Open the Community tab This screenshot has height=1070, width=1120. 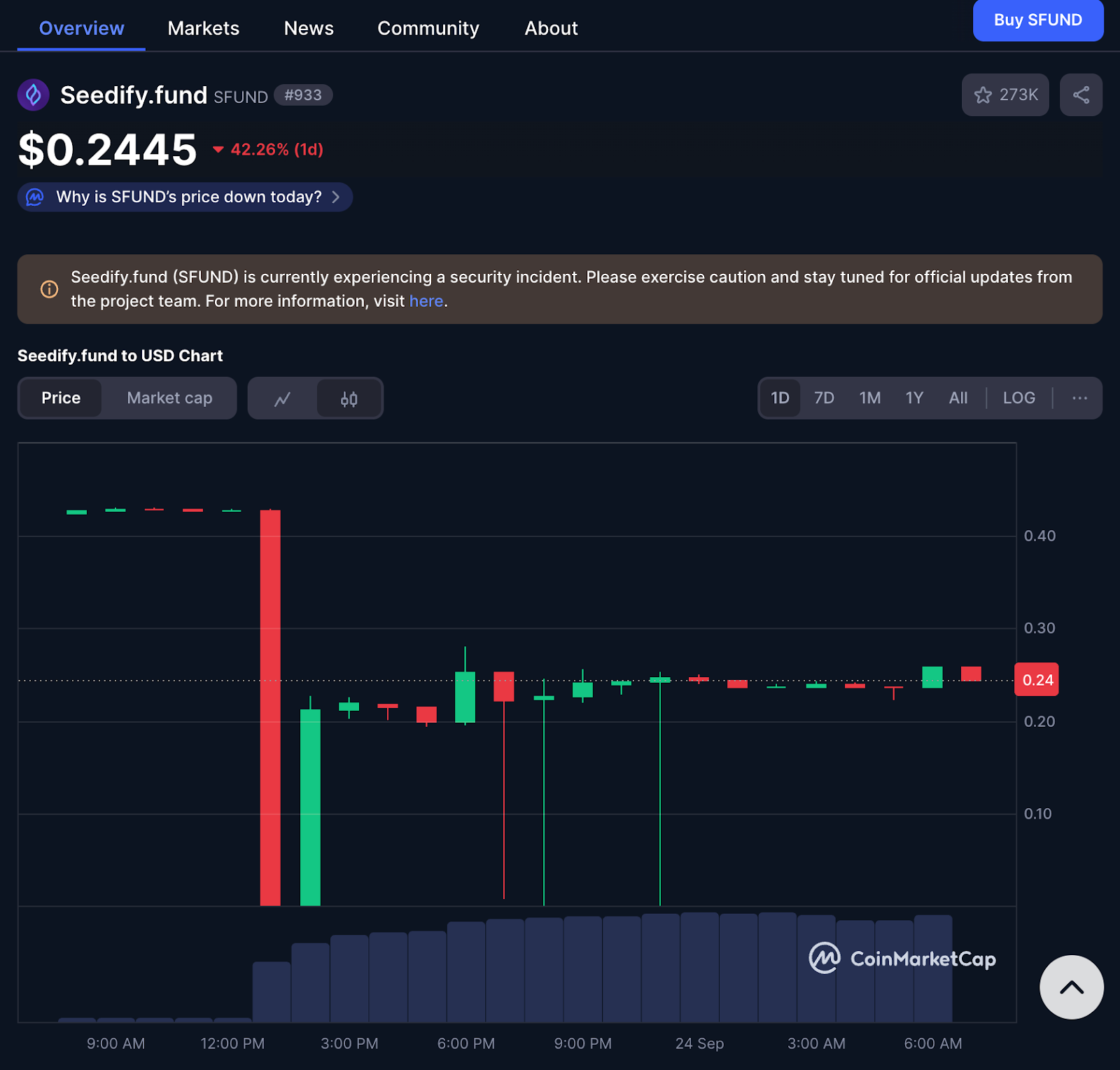[428, 28]
